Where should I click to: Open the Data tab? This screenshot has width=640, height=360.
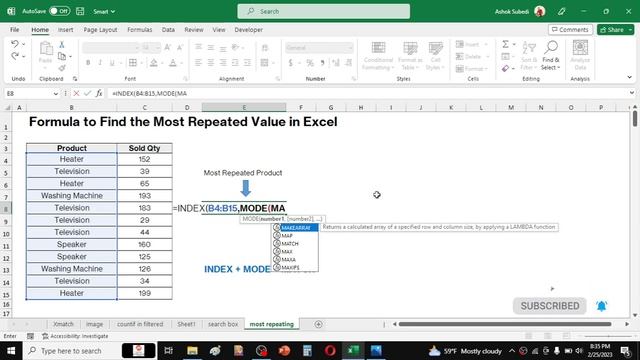tap(168, 30)
